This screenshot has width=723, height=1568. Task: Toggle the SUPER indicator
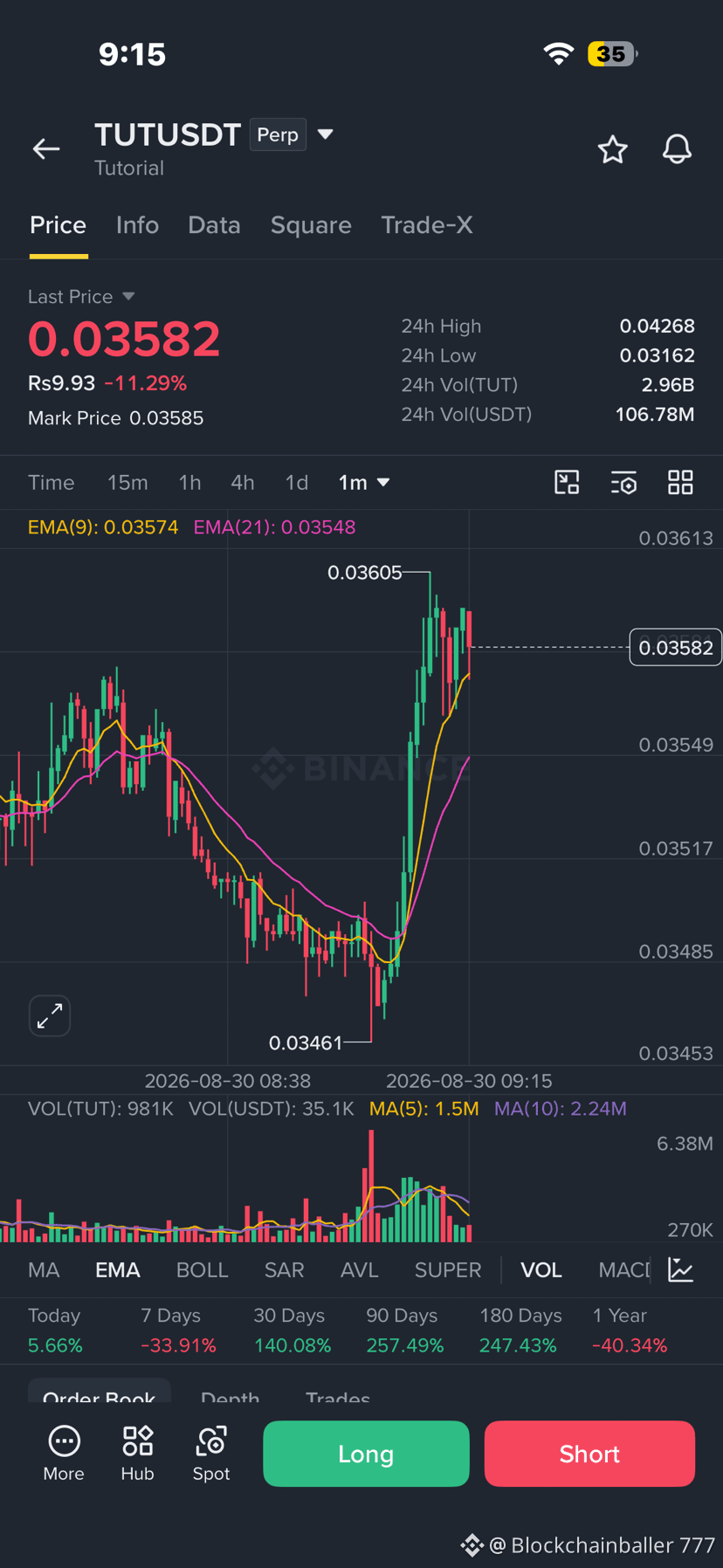point(448,1270)
